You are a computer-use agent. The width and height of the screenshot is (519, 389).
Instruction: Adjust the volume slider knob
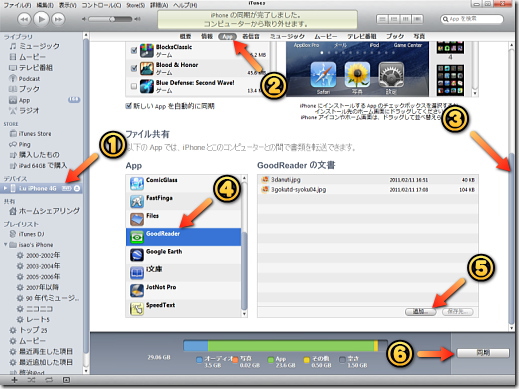[x=113, y=19]
